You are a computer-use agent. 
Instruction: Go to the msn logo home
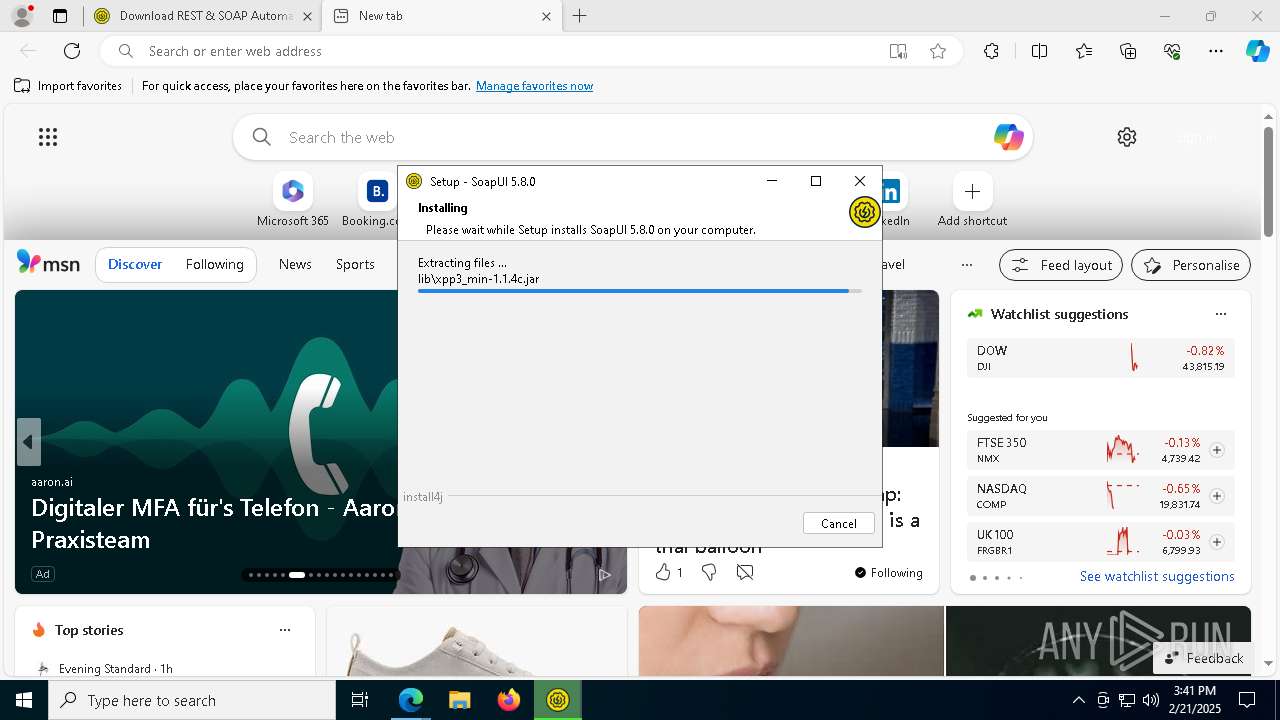point(48,263)
